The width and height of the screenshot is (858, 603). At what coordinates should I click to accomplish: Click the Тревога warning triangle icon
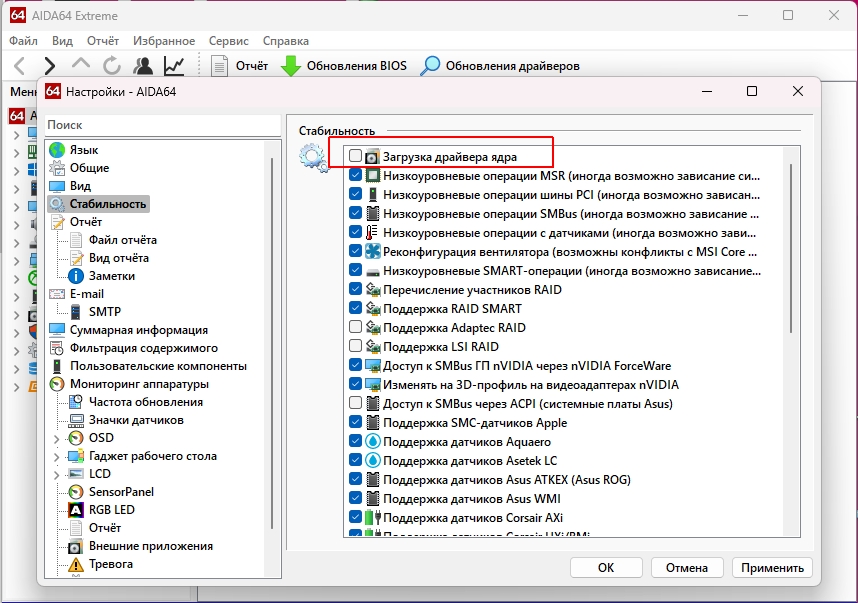pos(76,564)
